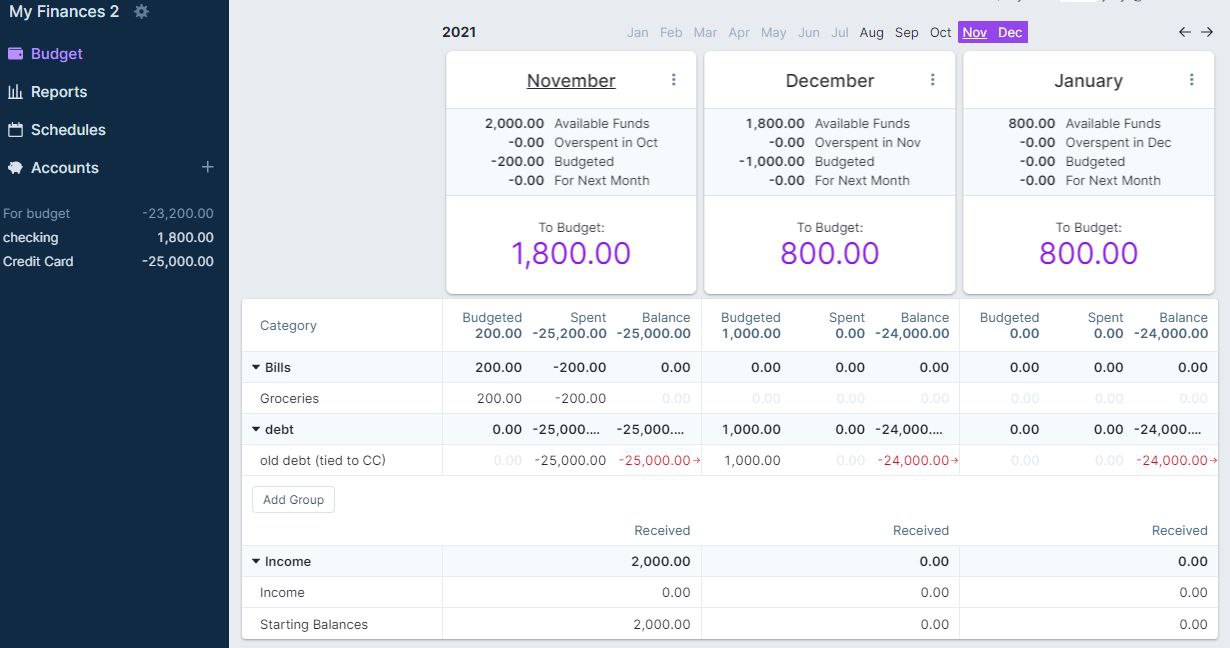The height and width of the screenshot is (648, 1230).
Task: Collapse the Income group
Action: pyautogui.click(x=256, y=562)
